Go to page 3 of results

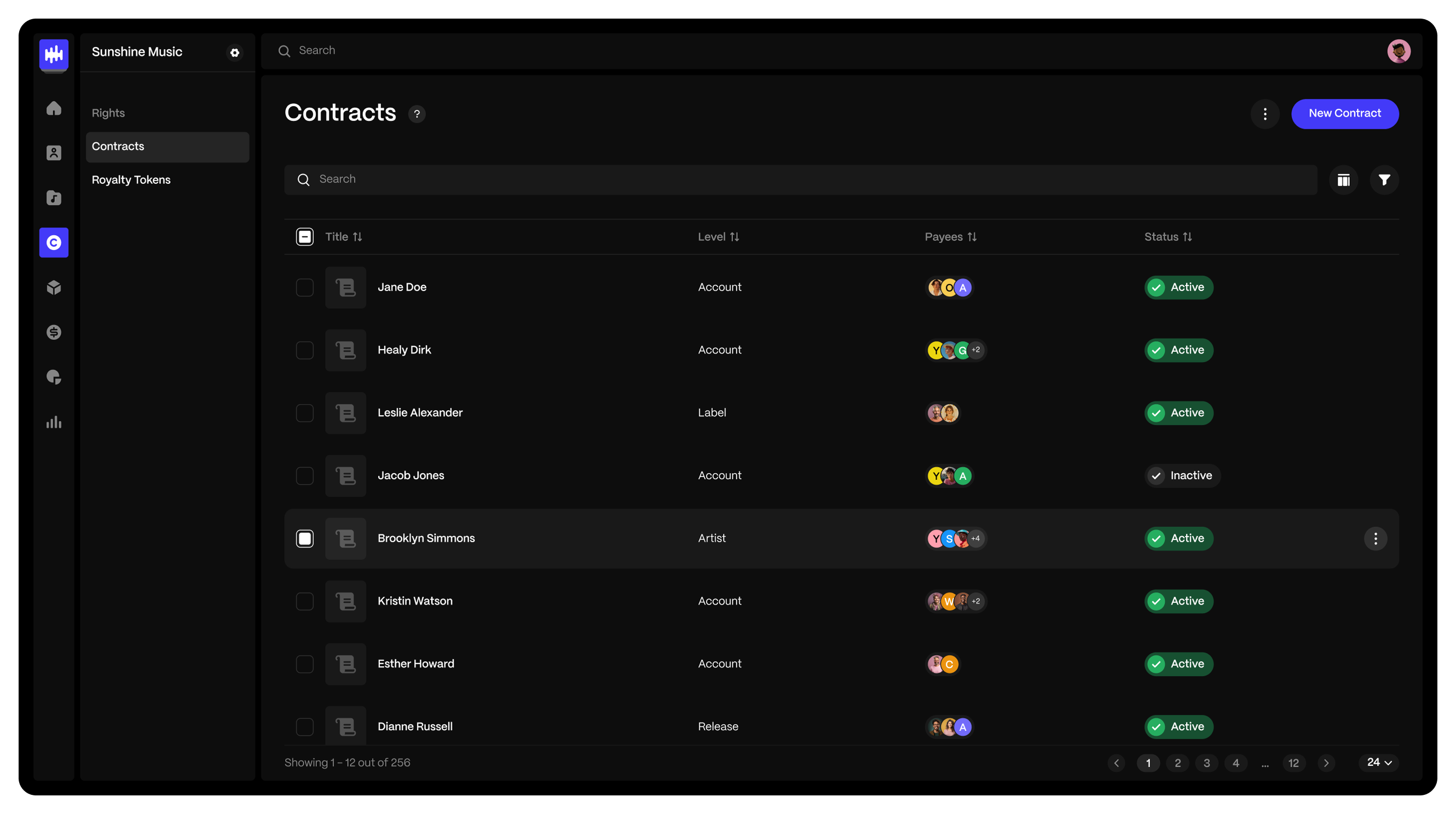1207,763
